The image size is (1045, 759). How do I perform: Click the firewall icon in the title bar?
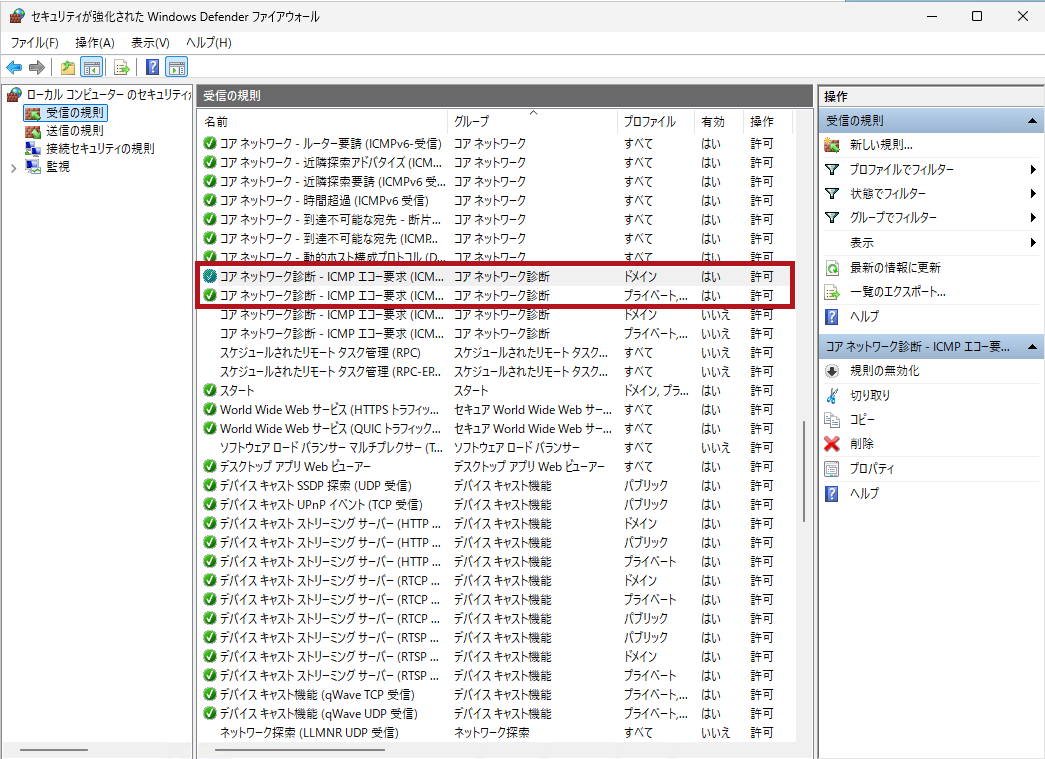pos(17,16)
